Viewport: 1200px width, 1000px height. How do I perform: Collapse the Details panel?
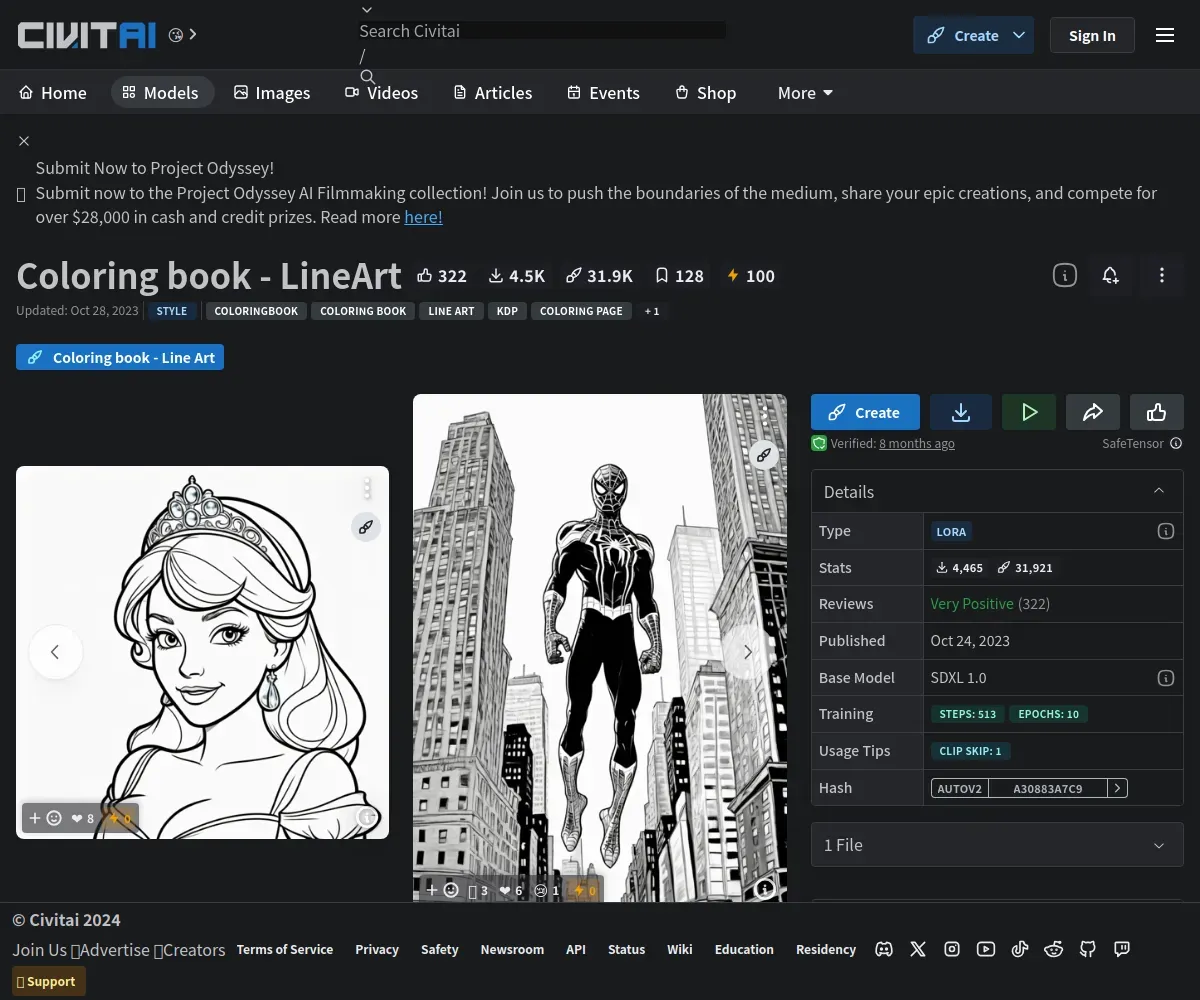(1159, 491)
